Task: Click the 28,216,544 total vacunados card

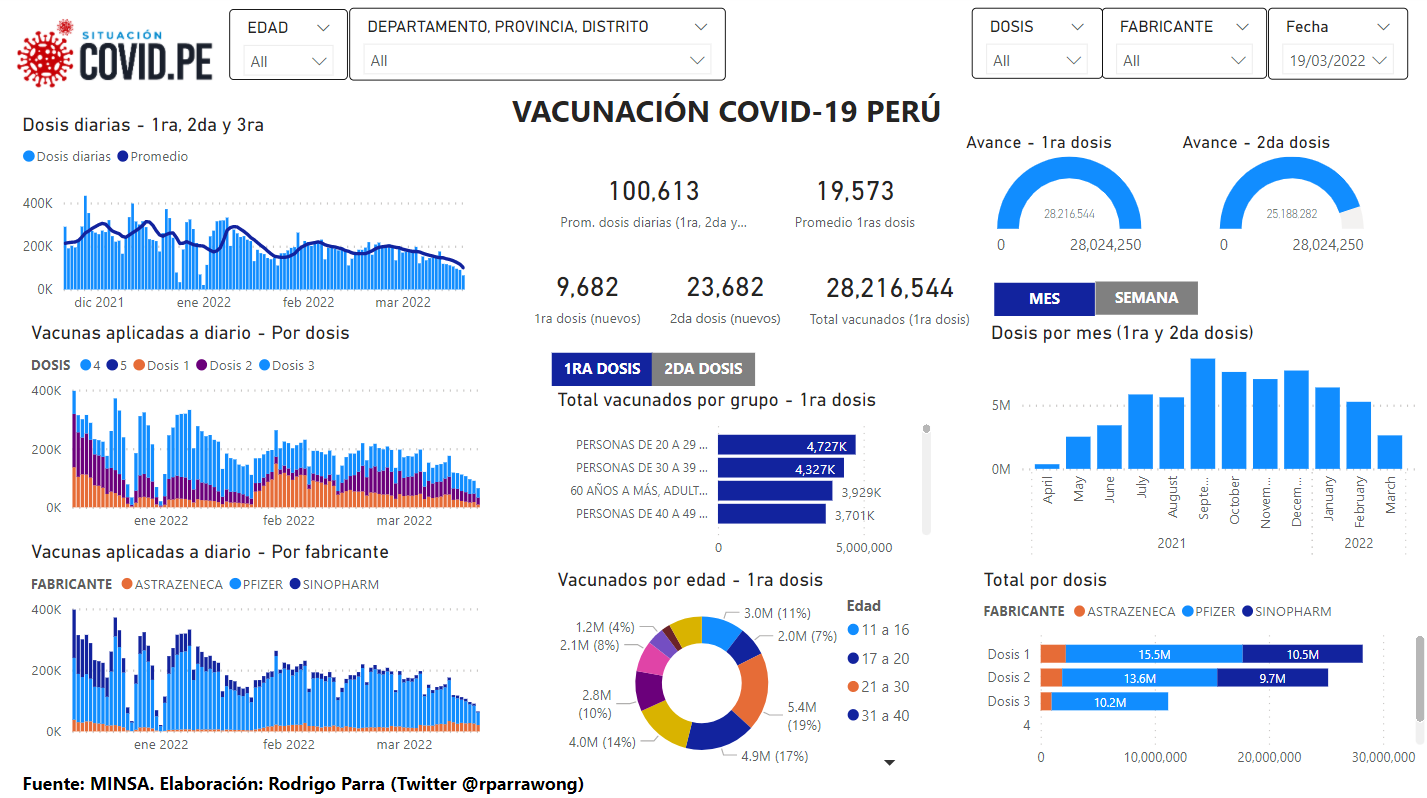Action: pos(890,300)
